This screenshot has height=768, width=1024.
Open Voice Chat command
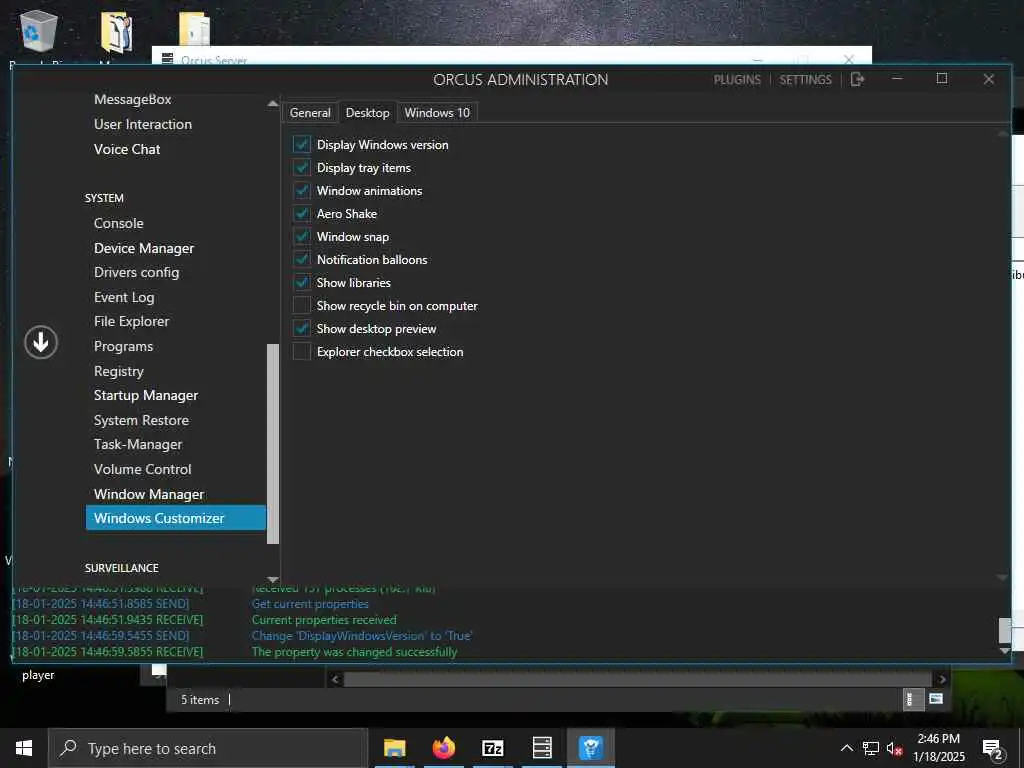tap(127, 149)
